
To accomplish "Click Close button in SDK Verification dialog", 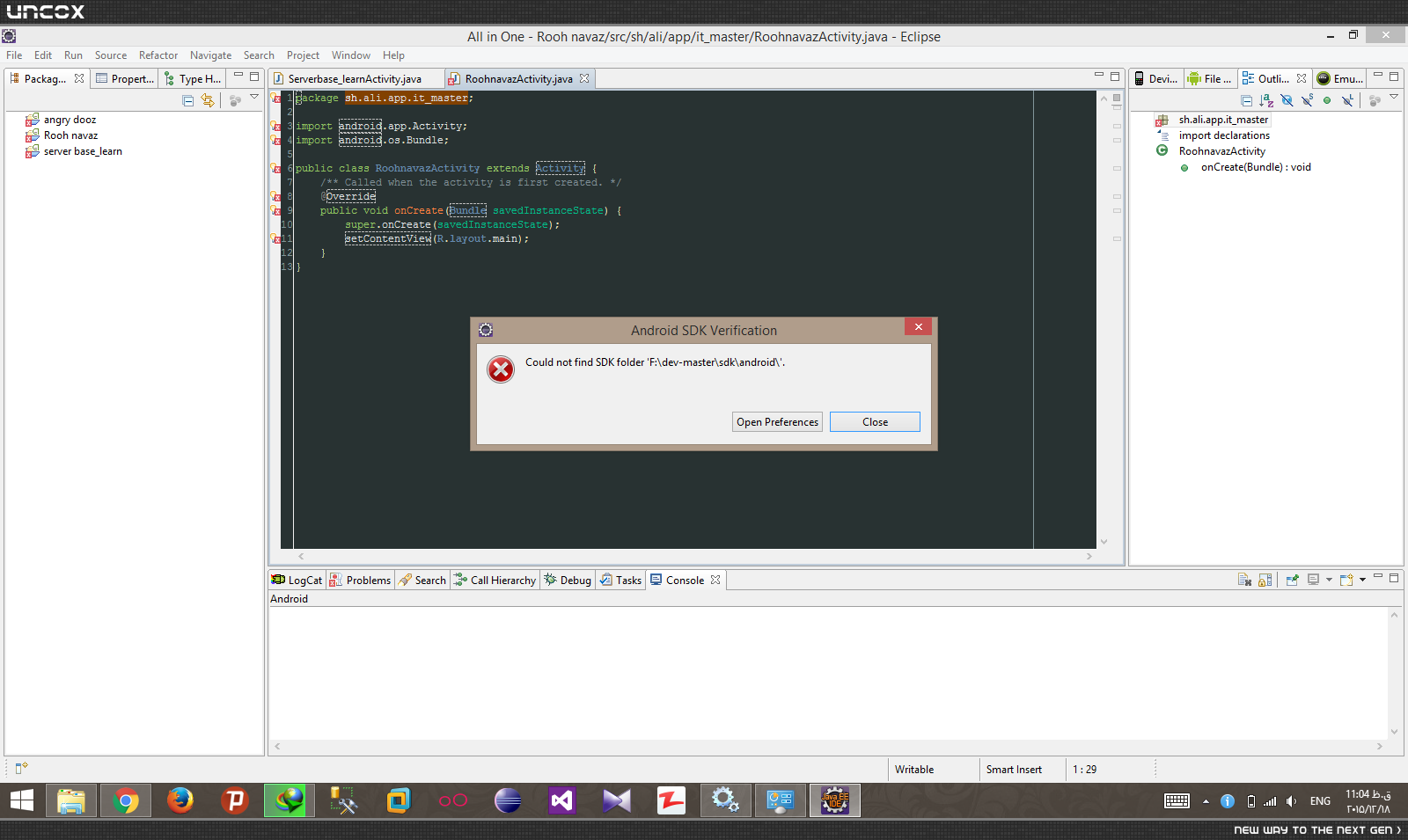I will click(875, 422).
